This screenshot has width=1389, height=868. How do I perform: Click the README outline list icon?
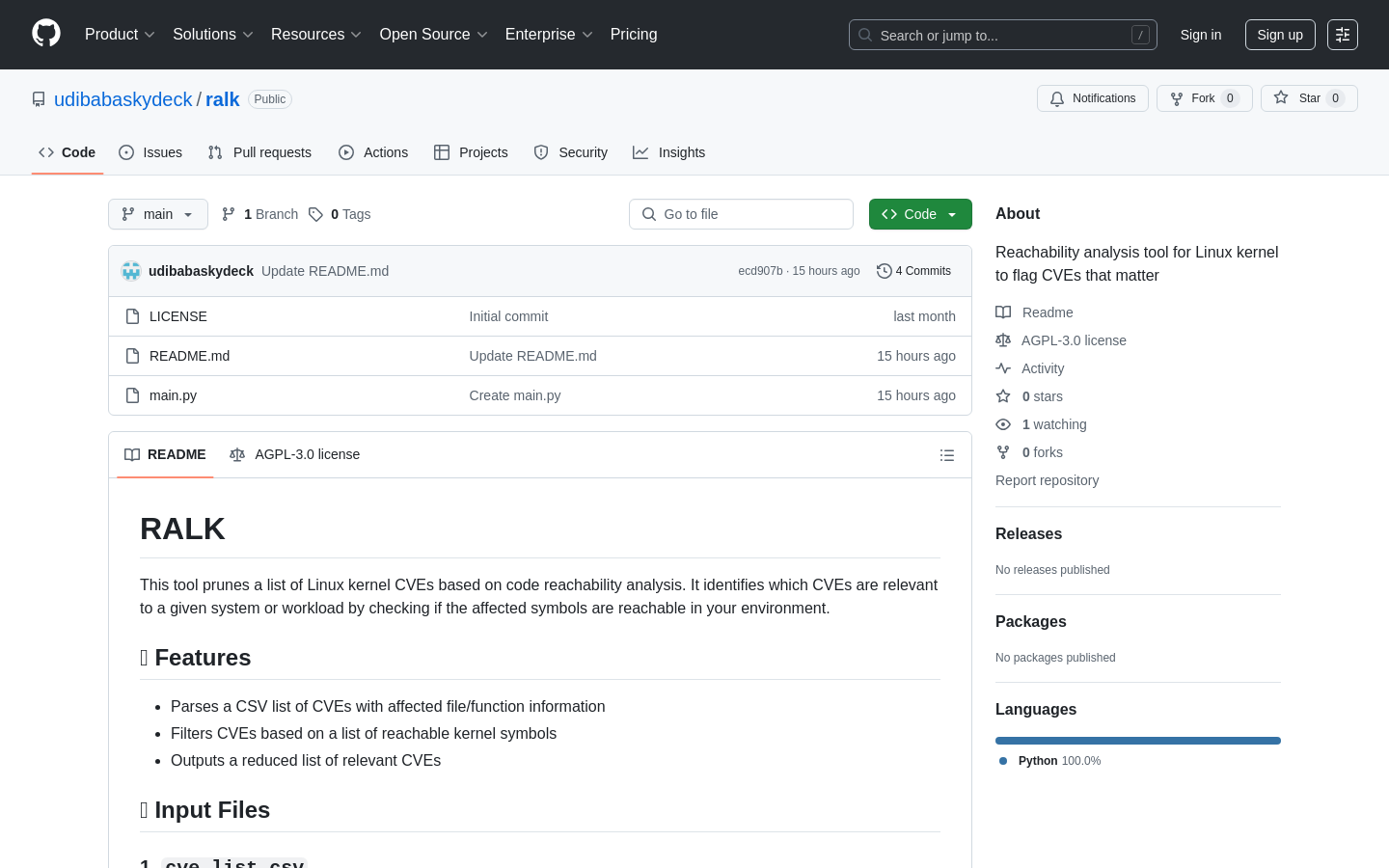[947, 455]
